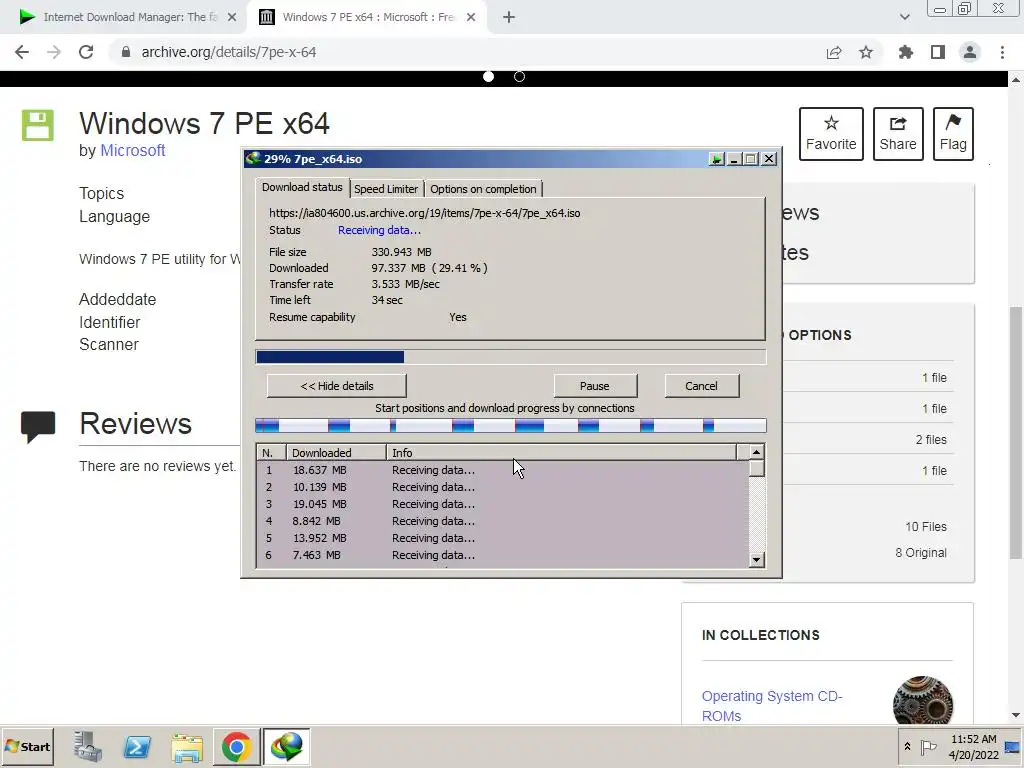Pause the download
1024x768 pixels.
tap(594, 386)
